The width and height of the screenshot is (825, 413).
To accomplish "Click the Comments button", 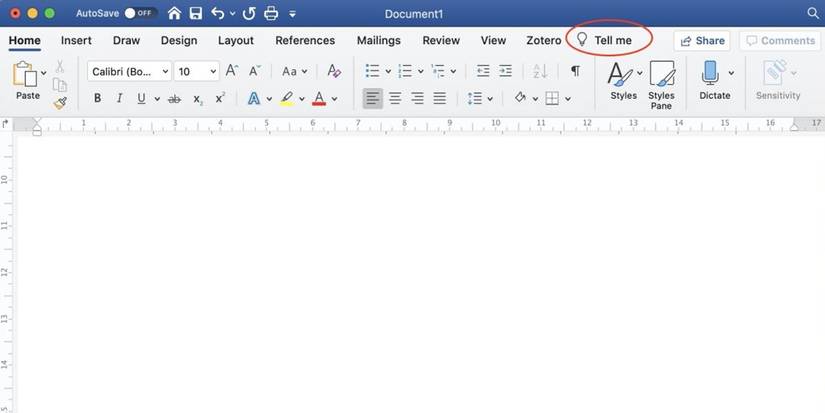I will [781, 41].
